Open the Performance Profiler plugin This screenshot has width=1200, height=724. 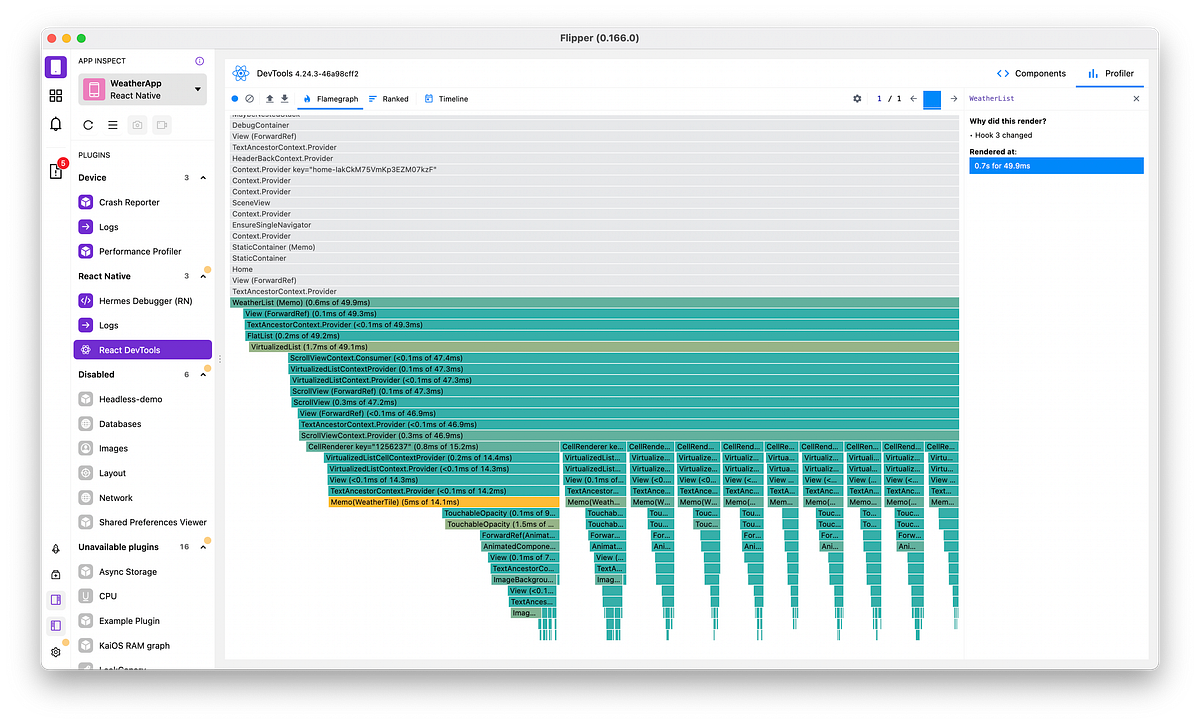(x=135, y=251)
